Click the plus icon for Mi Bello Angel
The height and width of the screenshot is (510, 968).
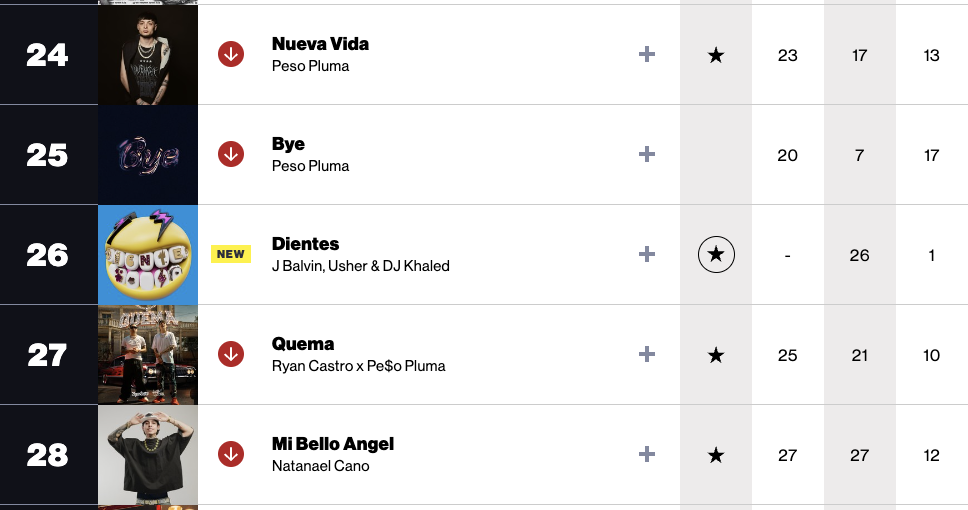point(646,454)
